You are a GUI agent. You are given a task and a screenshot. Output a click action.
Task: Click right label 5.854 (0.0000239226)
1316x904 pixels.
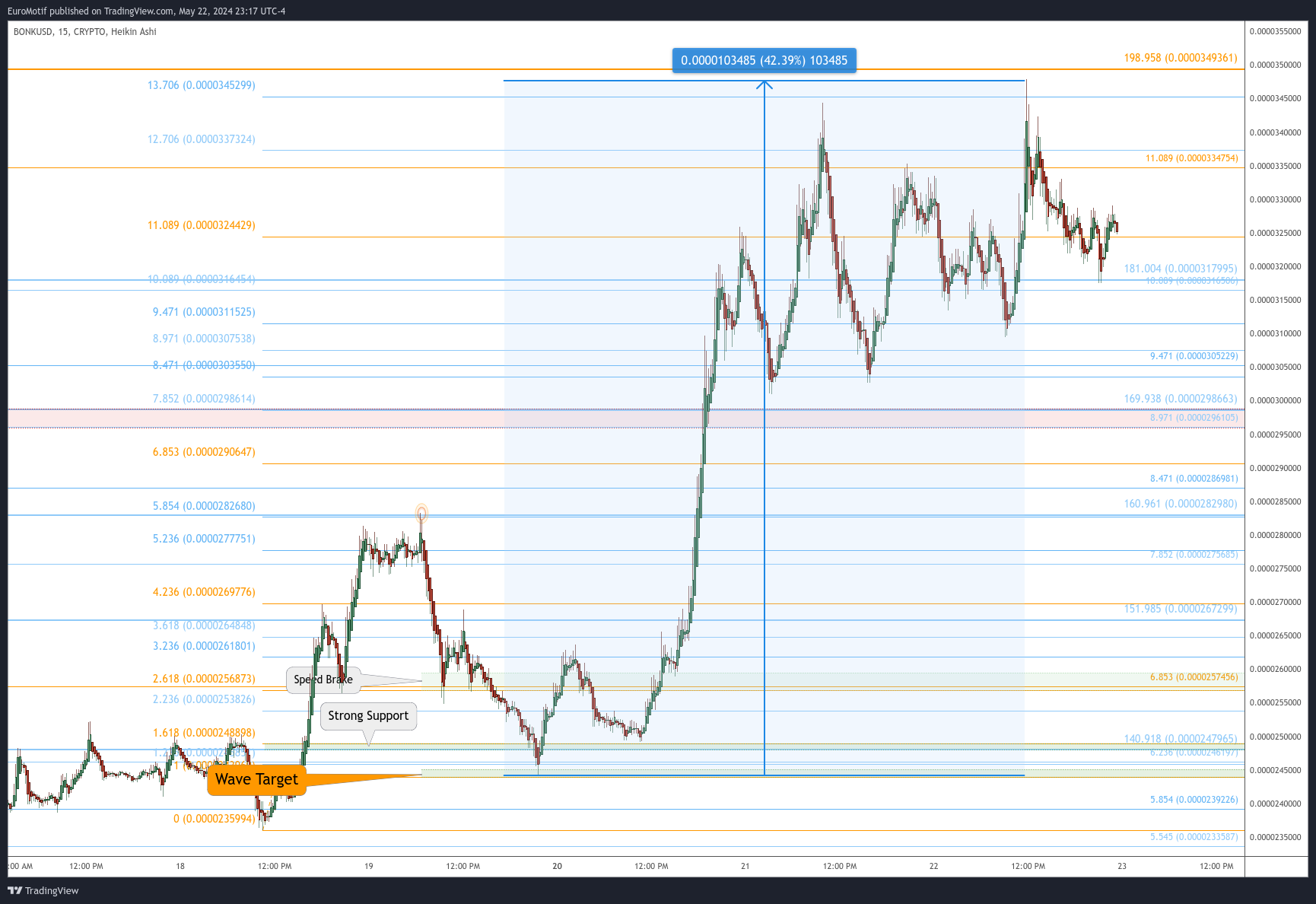pyautogui.click(x=1194, y=800)
